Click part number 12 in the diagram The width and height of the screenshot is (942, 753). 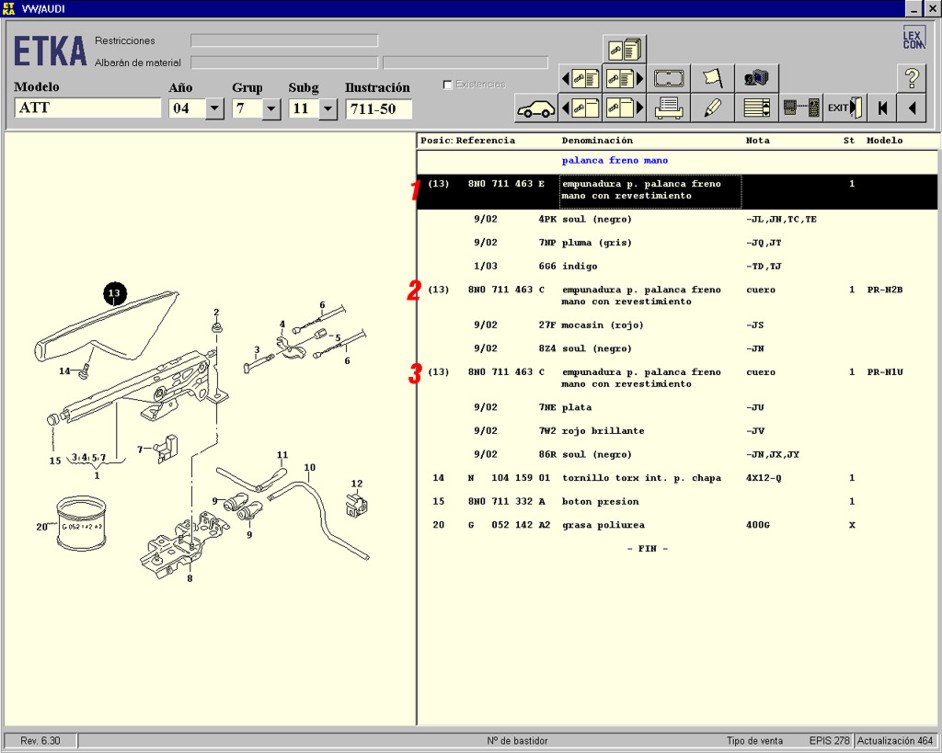(x=357, y=483)
